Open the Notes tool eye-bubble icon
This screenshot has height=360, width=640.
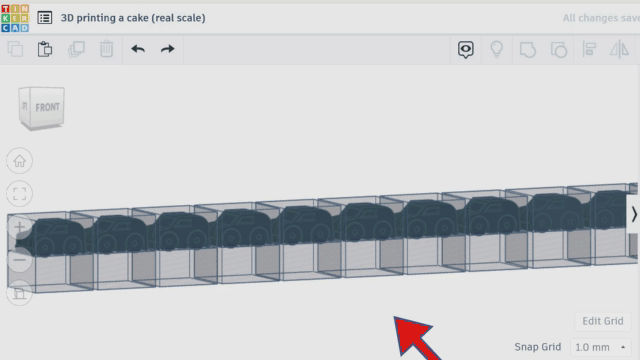coord(466,50)
